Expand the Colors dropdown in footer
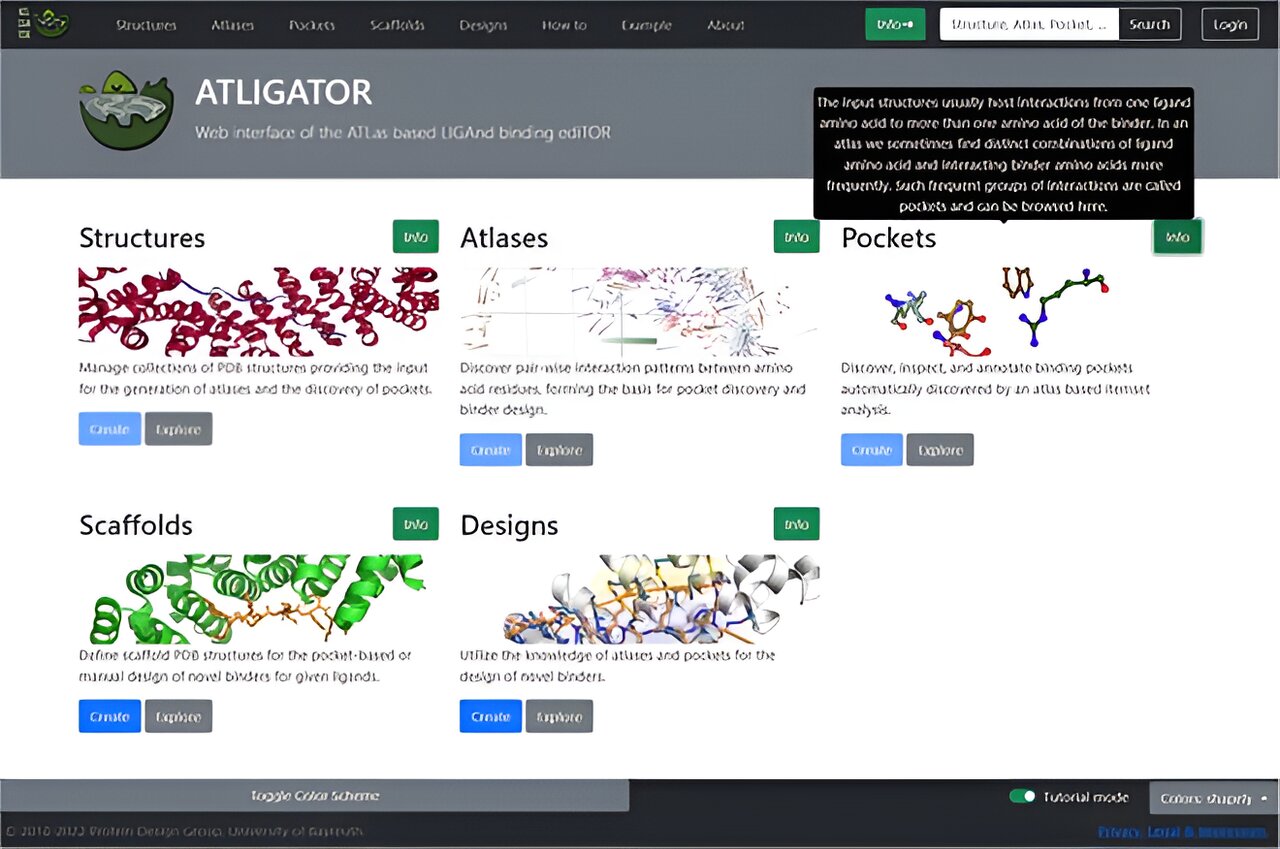 [1213, 798]
